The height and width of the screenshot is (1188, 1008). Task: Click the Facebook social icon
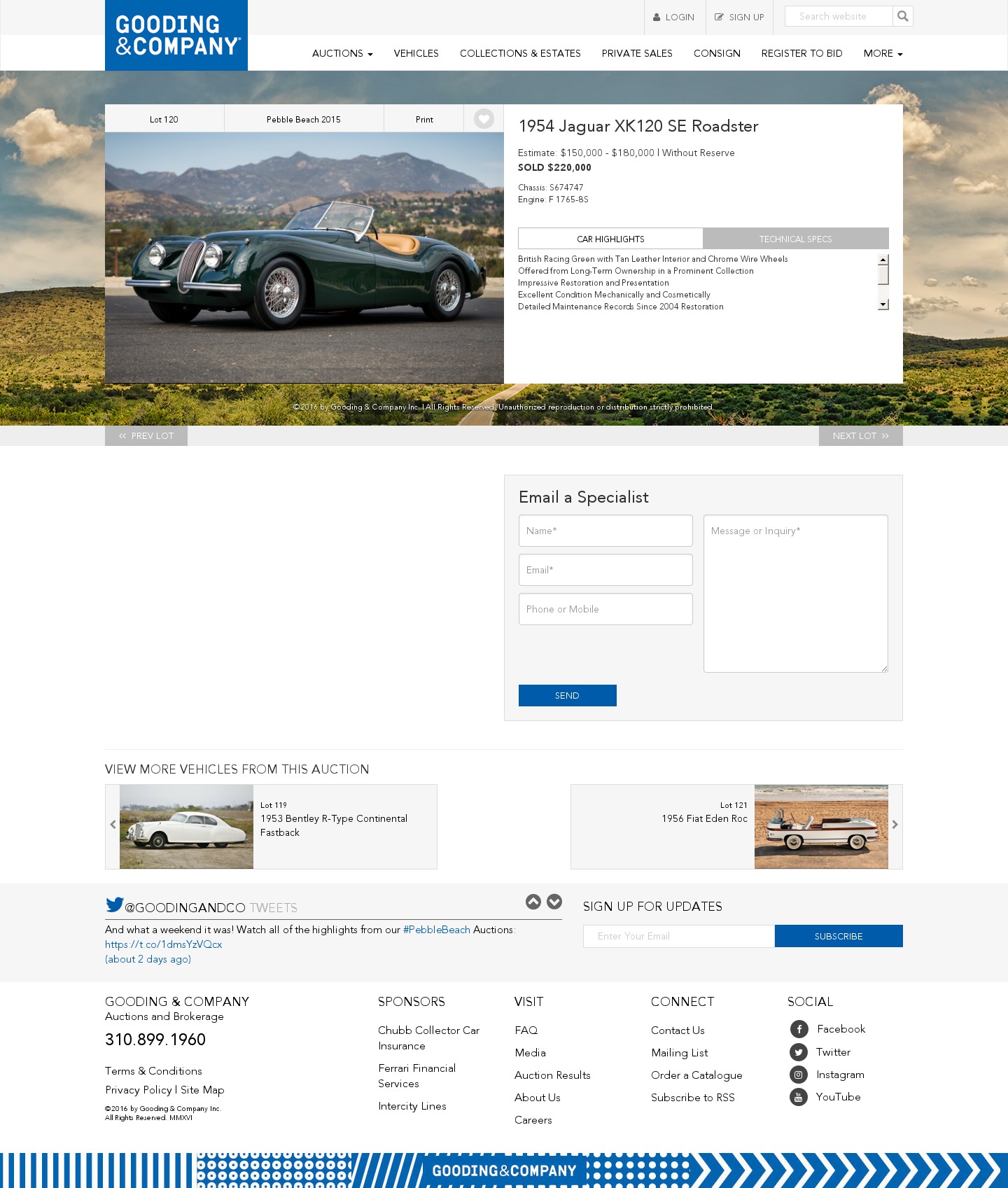pyautogui.click(x=799, y=1029)
